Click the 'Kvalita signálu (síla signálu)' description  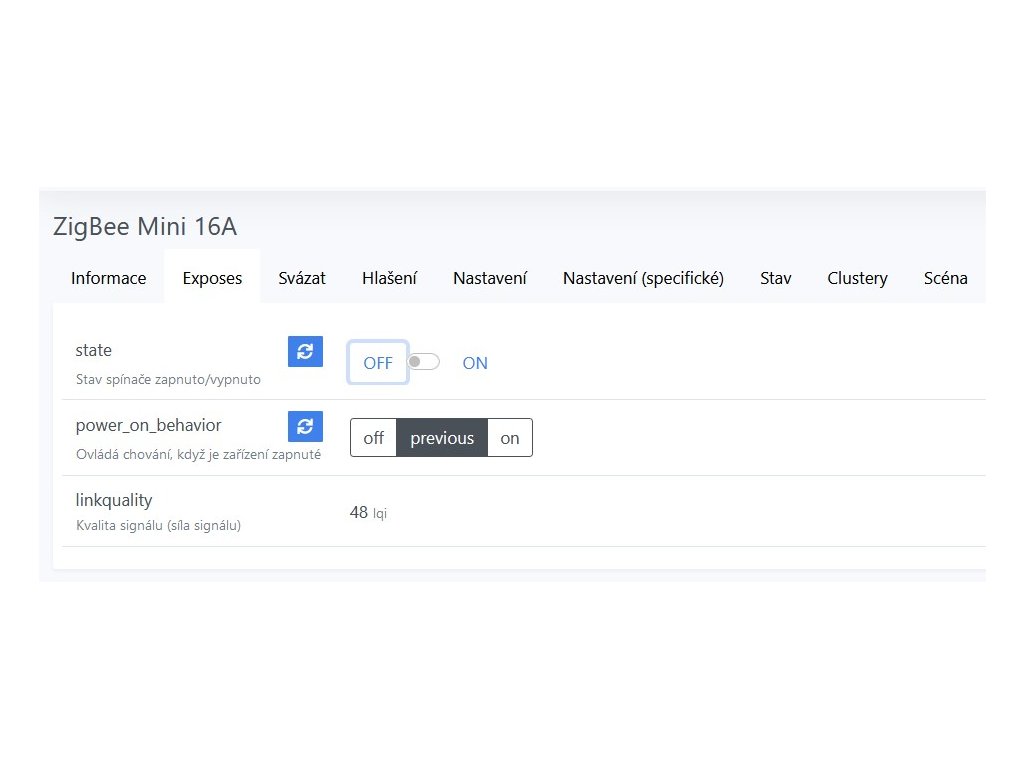click(x=158, y=526)
